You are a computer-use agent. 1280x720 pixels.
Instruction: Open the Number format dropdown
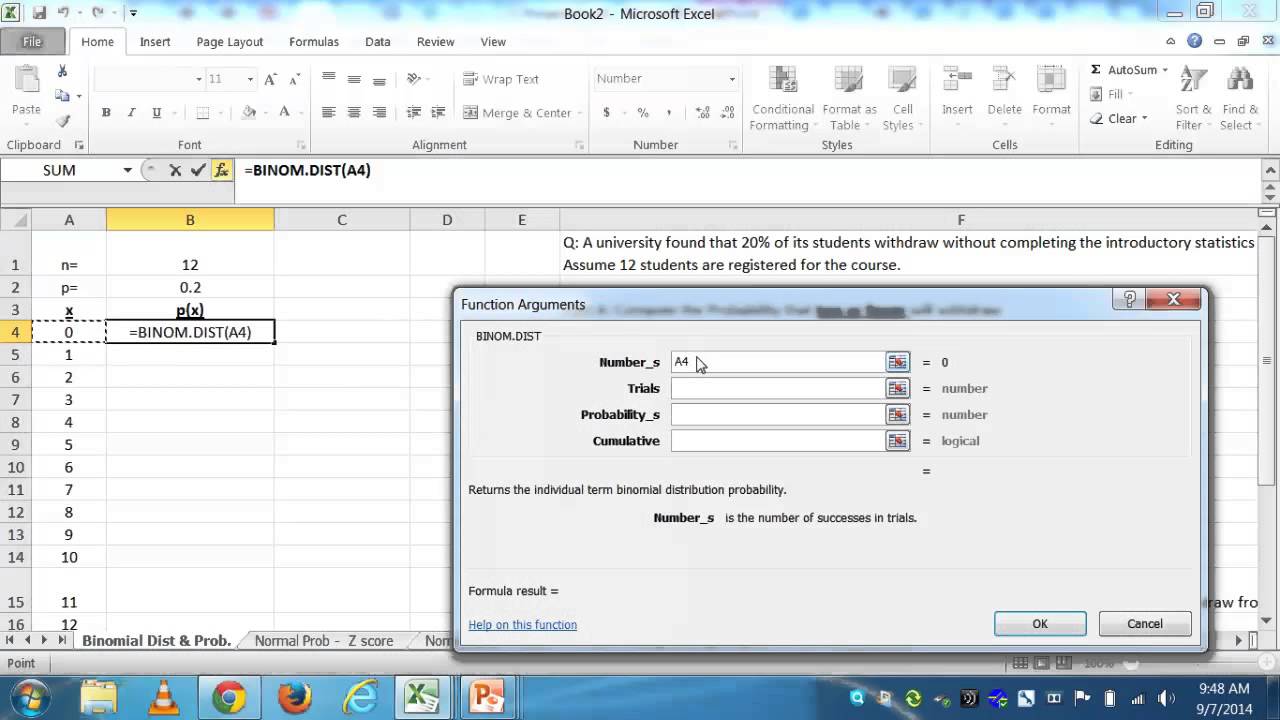click(x=732, y=79)
